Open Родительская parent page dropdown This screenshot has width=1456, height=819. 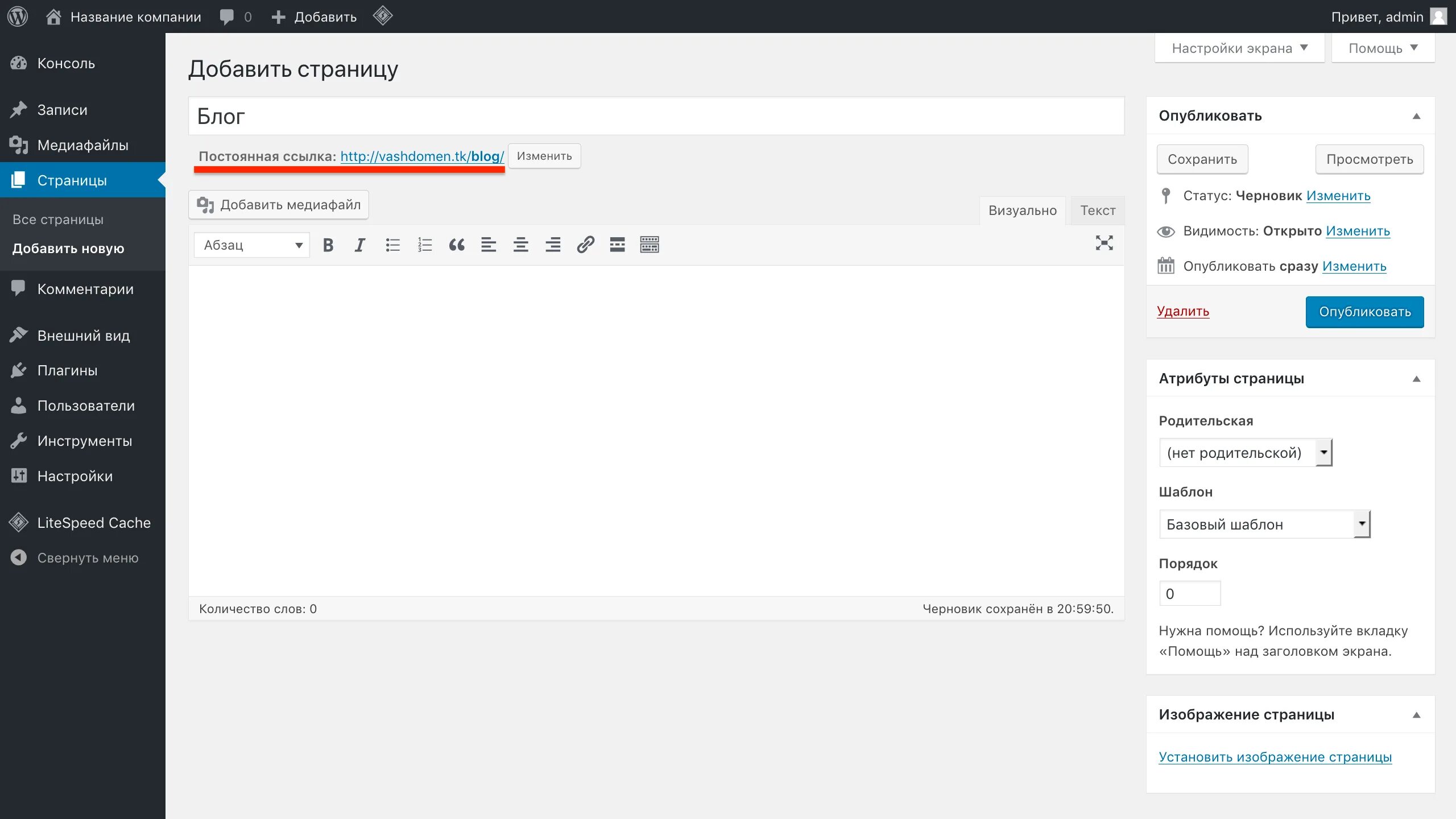click(1246, 453)
